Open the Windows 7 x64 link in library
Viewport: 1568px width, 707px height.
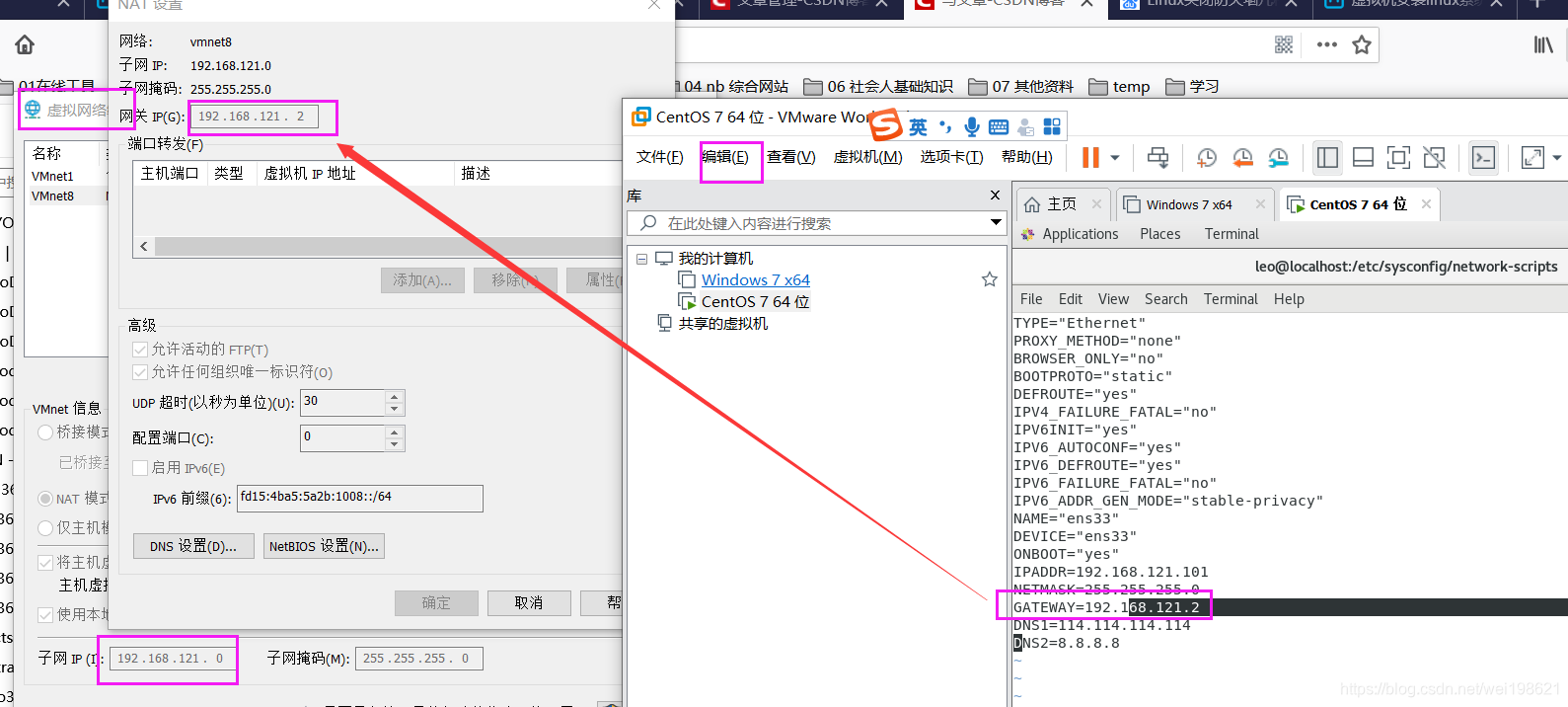coord(756,280)
